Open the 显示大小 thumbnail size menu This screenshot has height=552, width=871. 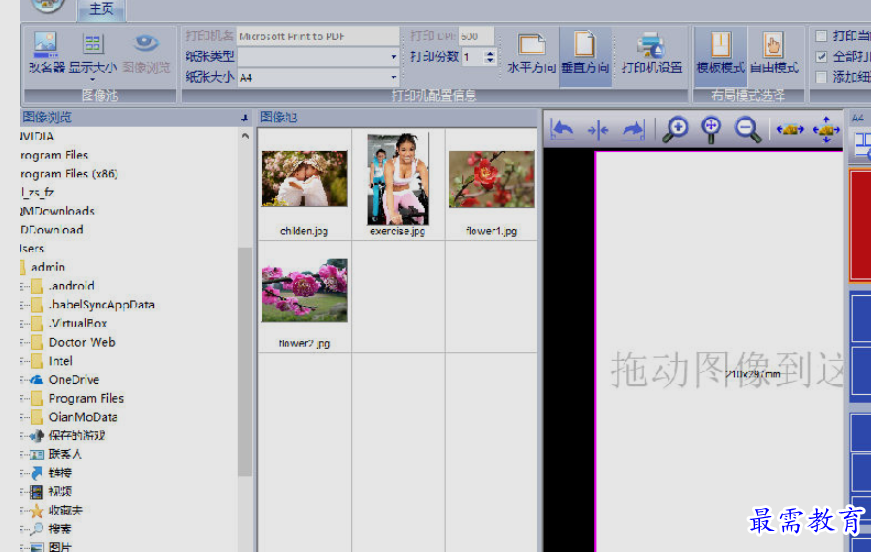pyautogui.click(x=93, y=56)
